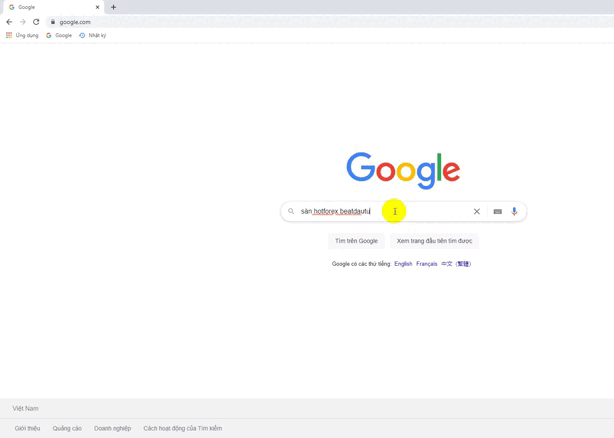The image size is (614, 438).
Task: Click the browser forward arrow
Action: 23,22
